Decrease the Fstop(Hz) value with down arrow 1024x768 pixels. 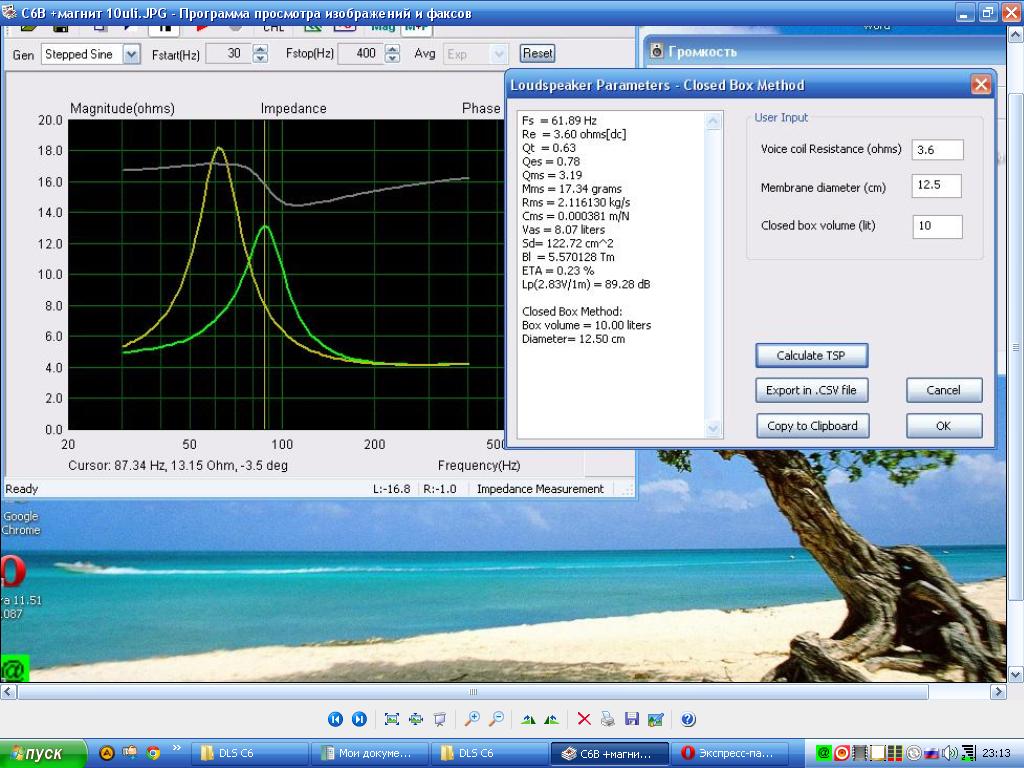392,58
